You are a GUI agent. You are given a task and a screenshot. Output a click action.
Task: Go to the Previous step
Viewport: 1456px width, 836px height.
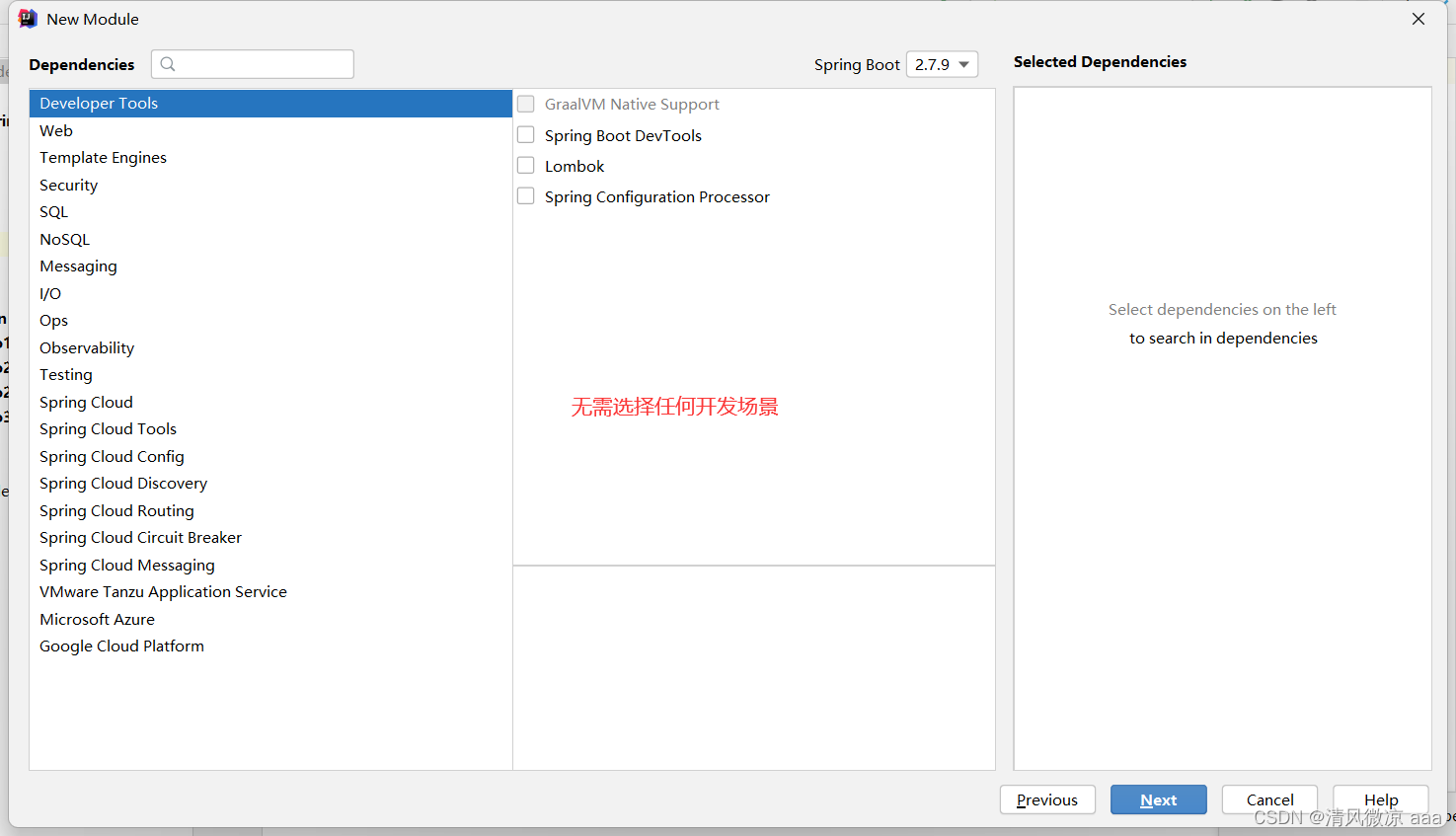(x=1047, y=799)
